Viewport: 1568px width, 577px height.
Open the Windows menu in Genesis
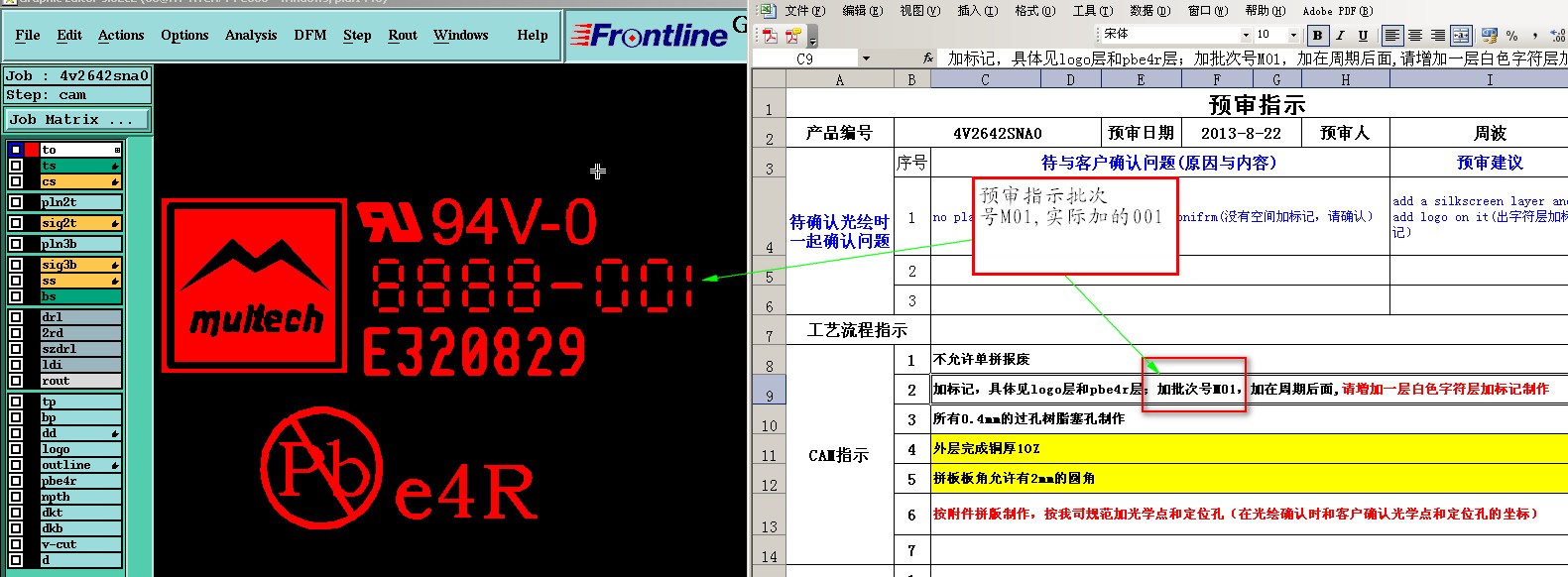461,35
